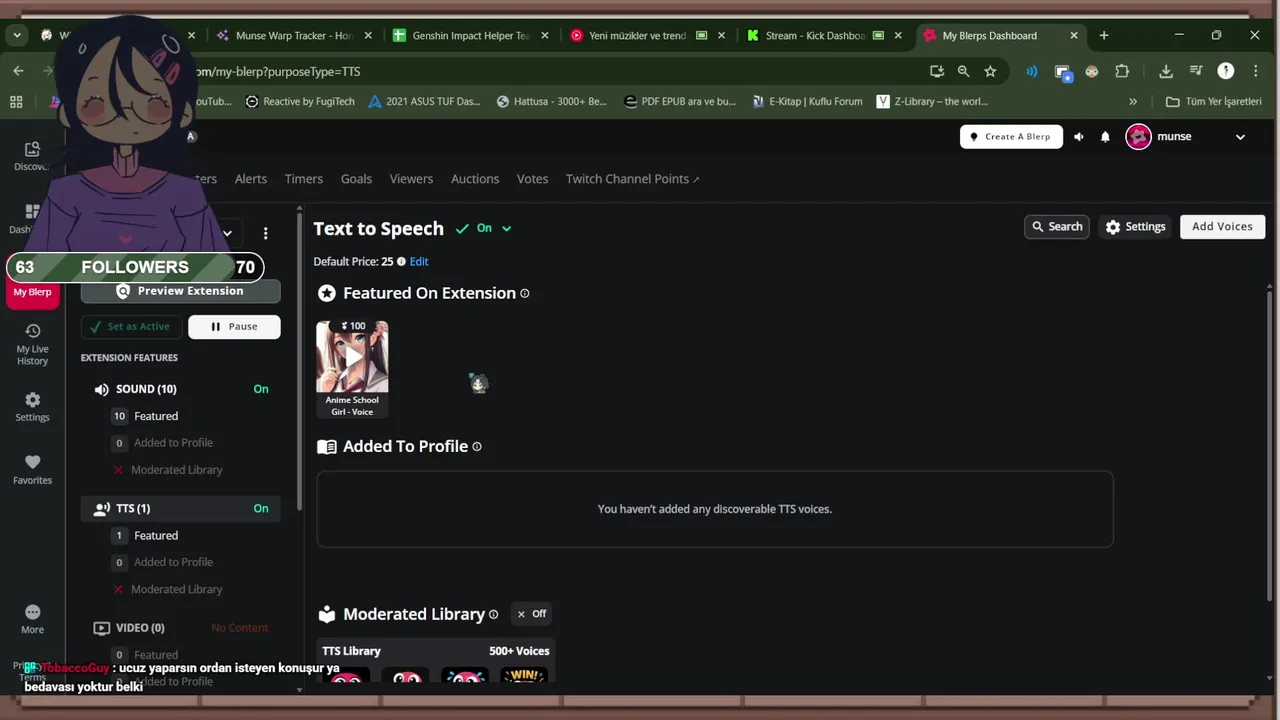The image size is (1280, 720).
Task: Toggle Text to Speech On dropdown
Action: pyautogui.click(x=484, y=228)
